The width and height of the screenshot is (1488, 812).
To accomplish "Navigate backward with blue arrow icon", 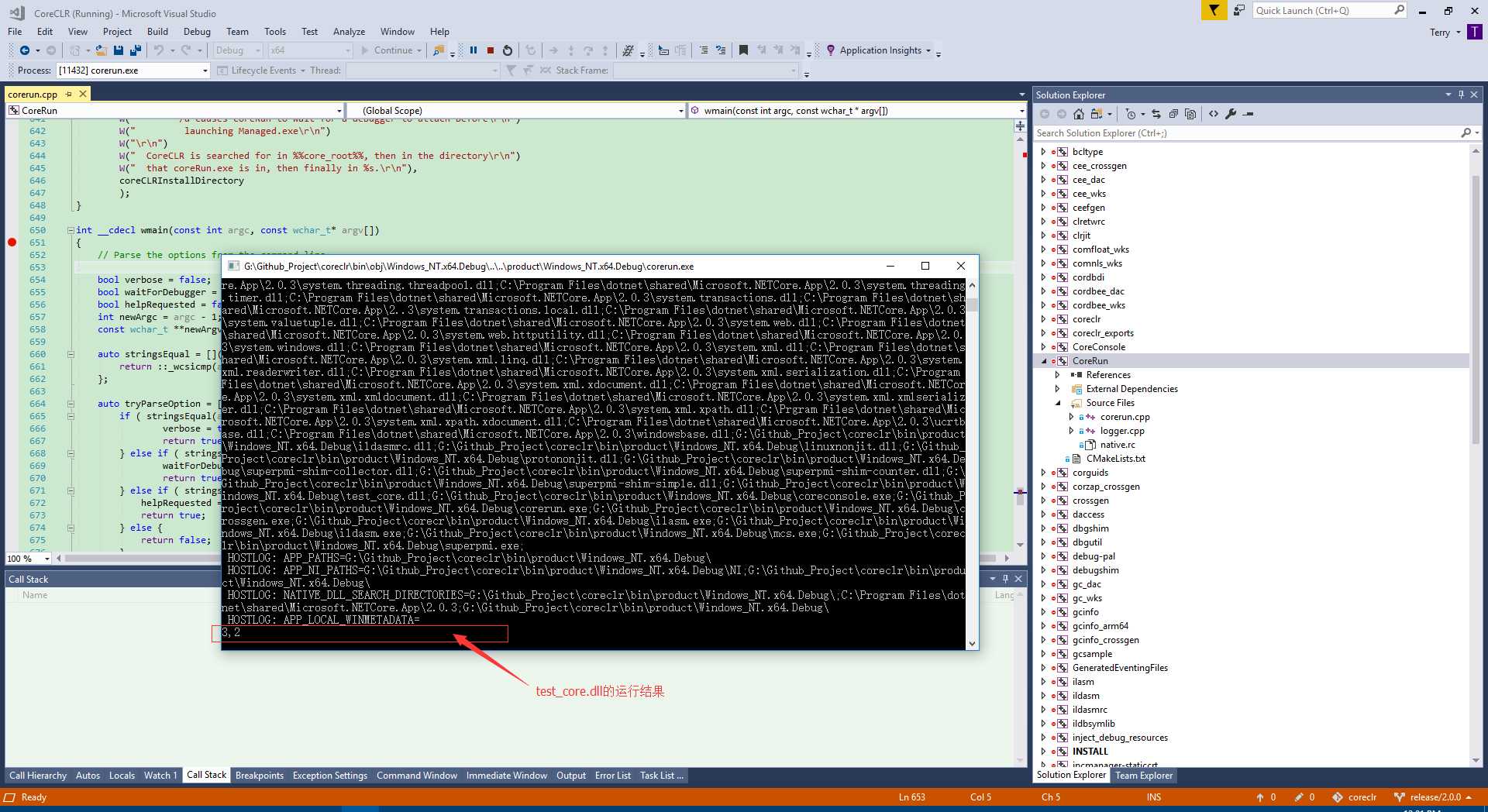I will (25, 50).
